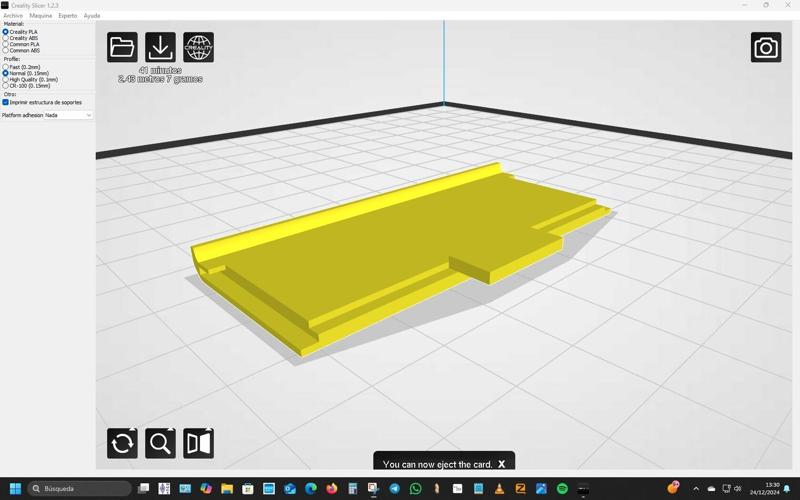Select the mirror model tool
Viewport: 800px width, 500px height.
198,443
